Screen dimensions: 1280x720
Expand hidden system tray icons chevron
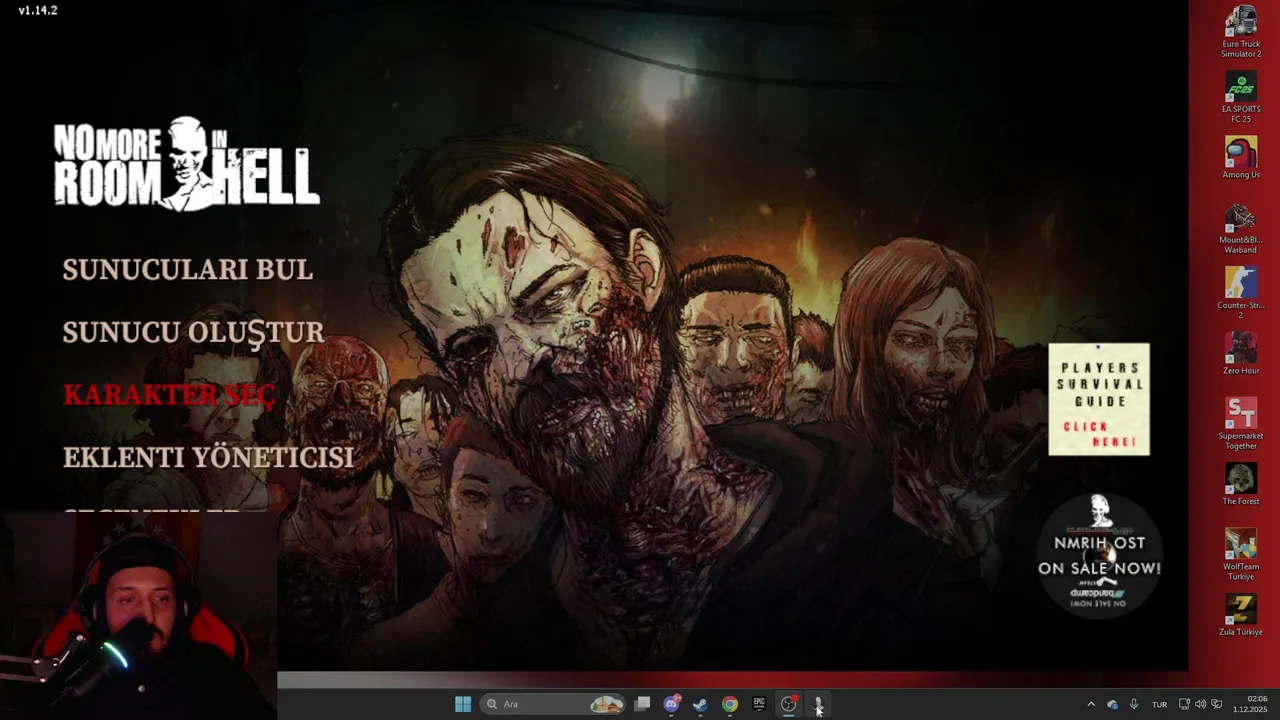pyautogui.click(x=1091, y=704)
